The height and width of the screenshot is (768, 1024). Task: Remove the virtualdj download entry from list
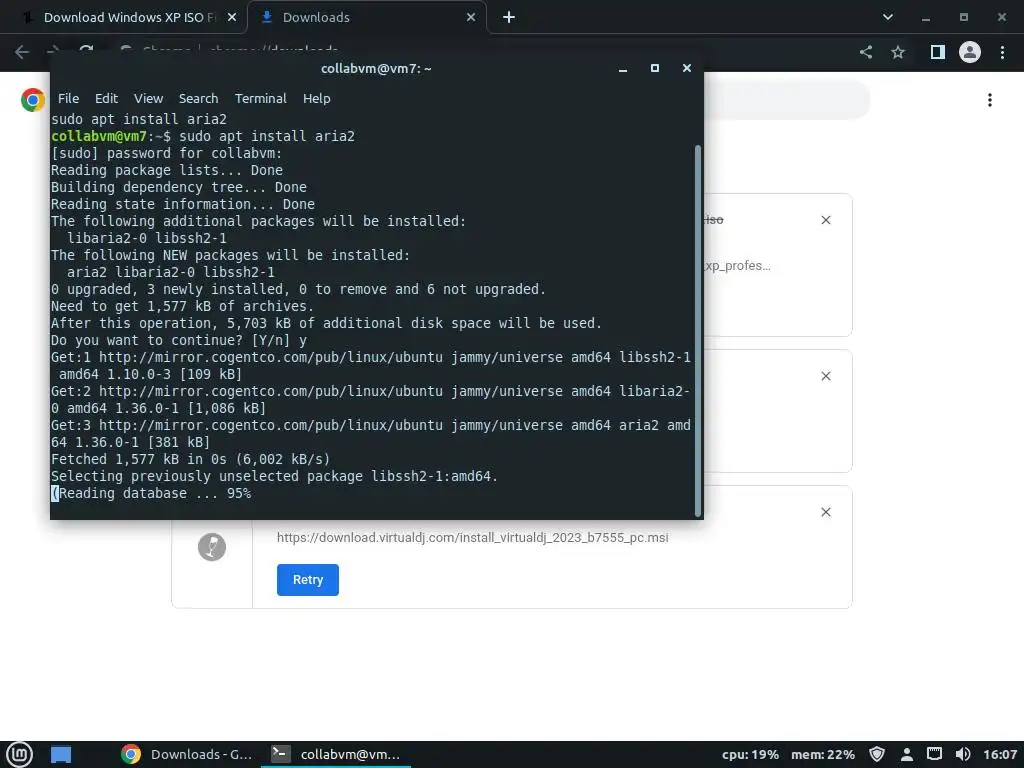click(x=825, y=512)
